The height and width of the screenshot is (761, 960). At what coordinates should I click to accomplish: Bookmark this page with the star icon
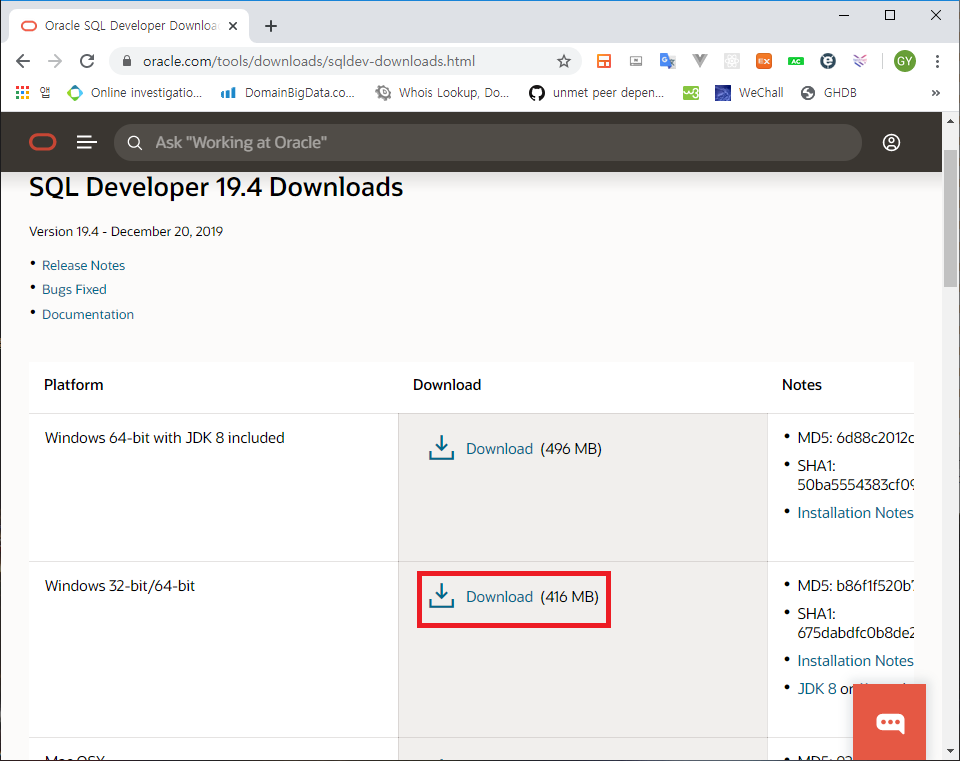[x=564, y=61]
